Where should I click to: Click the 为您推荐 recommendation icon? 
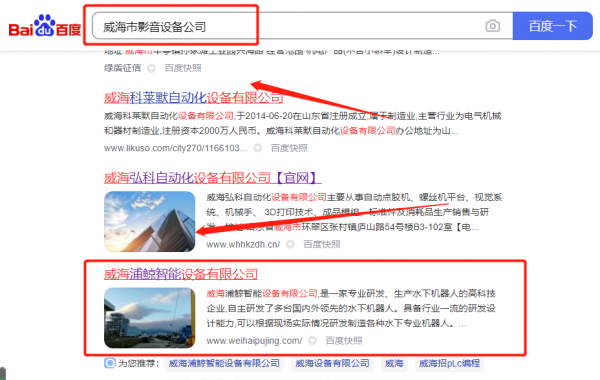coord(110,363)
